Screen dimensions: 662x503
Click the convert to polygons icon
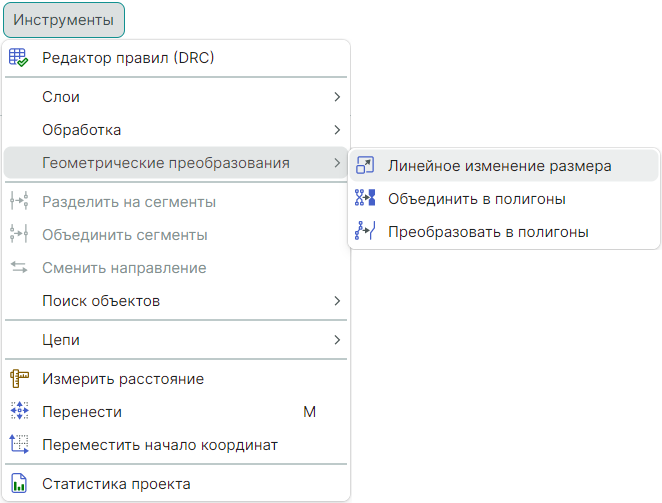[x=365, y=232]
